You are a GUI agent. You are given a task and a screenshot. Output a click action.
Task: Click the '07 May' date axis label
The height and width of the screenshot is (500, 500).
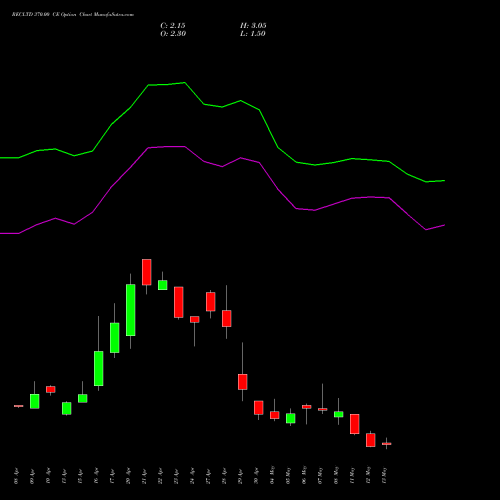321,475
